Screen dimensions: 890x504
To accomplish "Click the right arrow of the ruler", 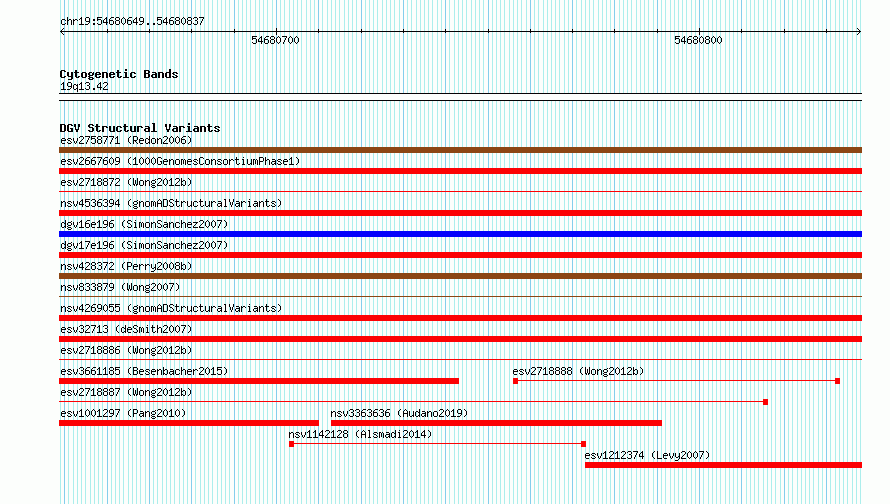I will point(859,31).
